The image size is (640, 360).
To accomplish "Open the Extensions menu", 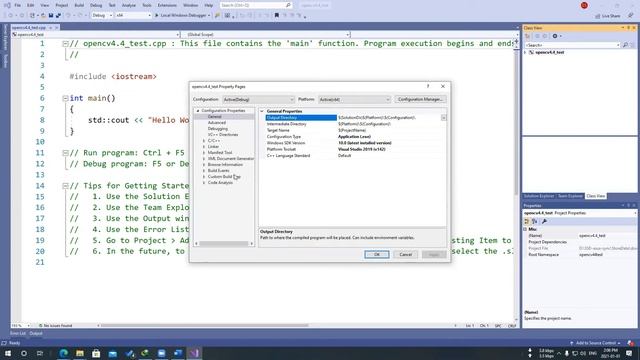I will [167, 5].
